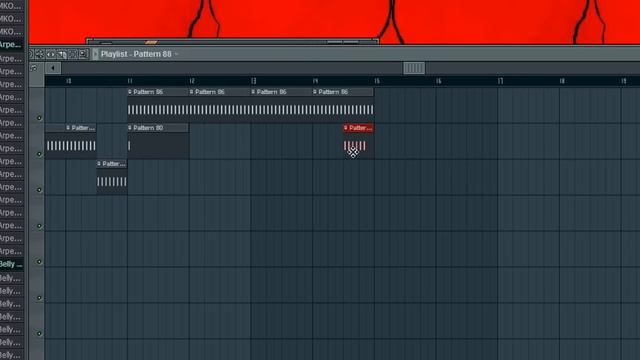Viewport: 640px width, 360px height.
Task: Mute the track containing Pattern 80 clip
Action: [39, 154]
